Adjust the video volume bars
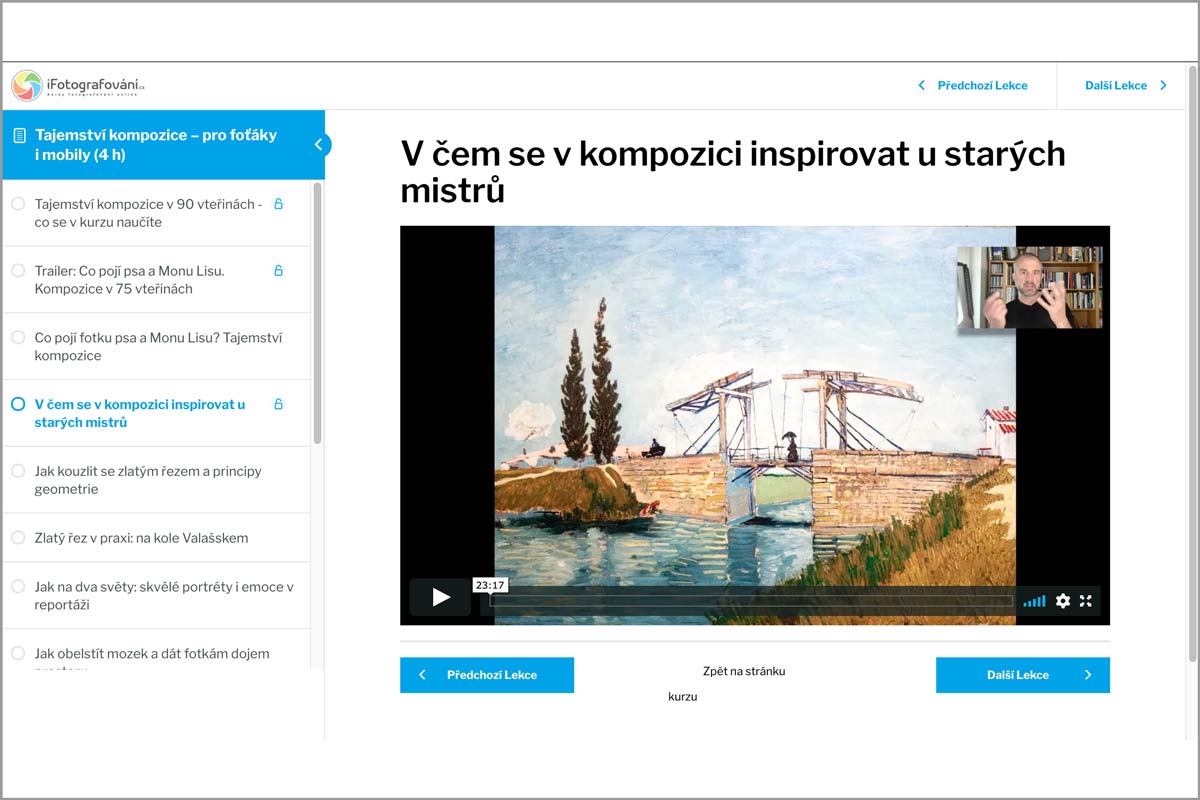The image size is (1200, 800). coord(1034,601)
